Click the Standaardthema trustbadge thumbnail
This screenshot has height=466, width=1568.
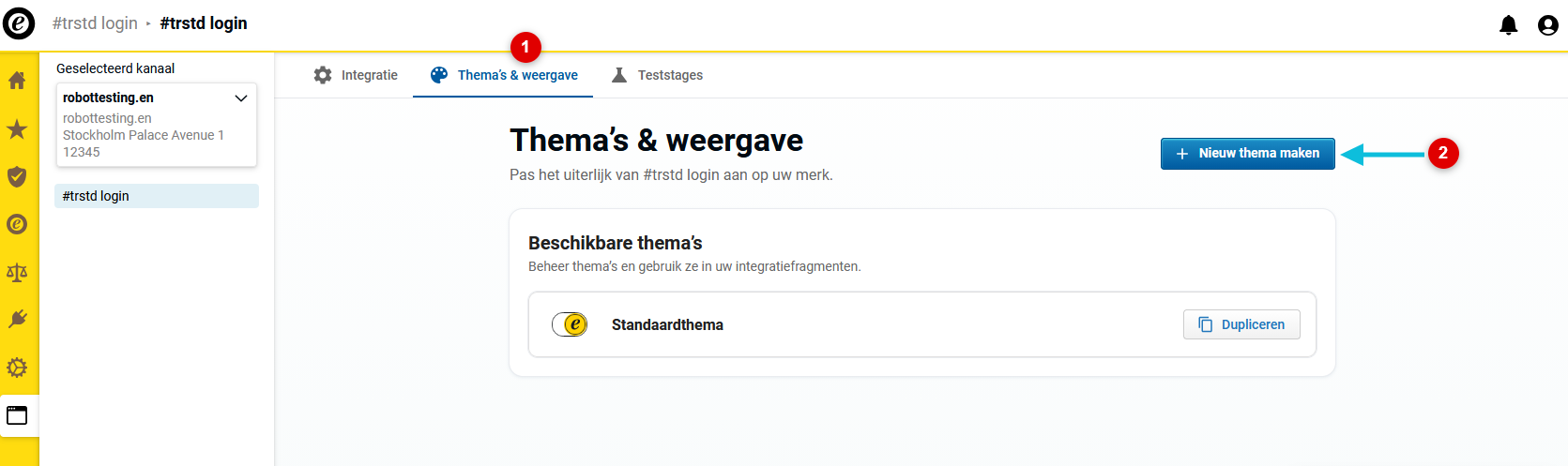[570, 324]
